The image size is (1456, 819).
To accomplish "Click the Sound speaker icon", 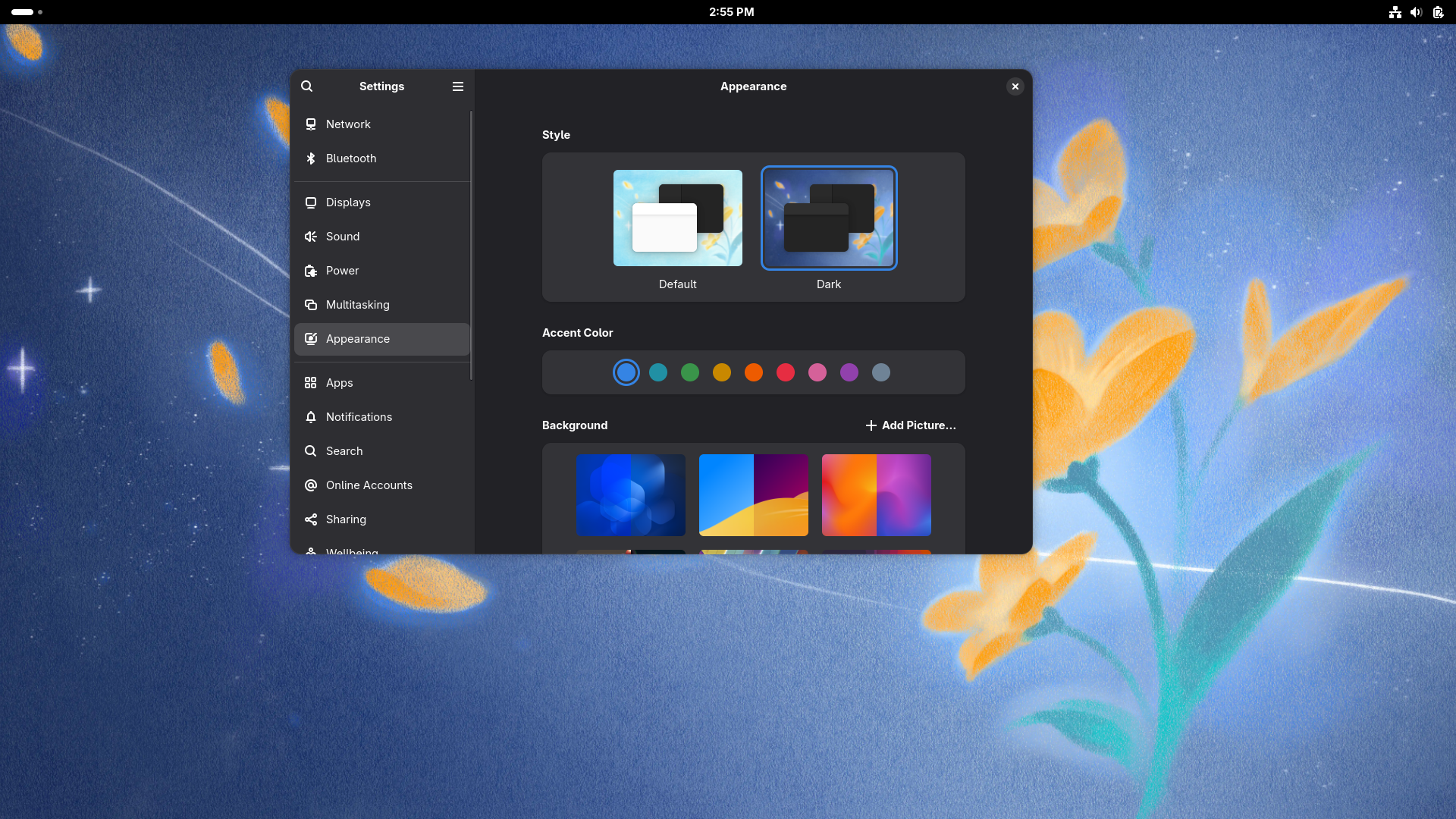I will click(311, 237).
